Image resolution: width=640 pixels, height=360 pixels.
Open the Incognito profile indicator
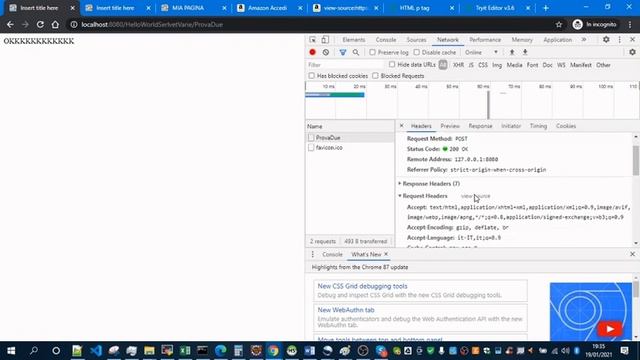(x=595, y=24)
